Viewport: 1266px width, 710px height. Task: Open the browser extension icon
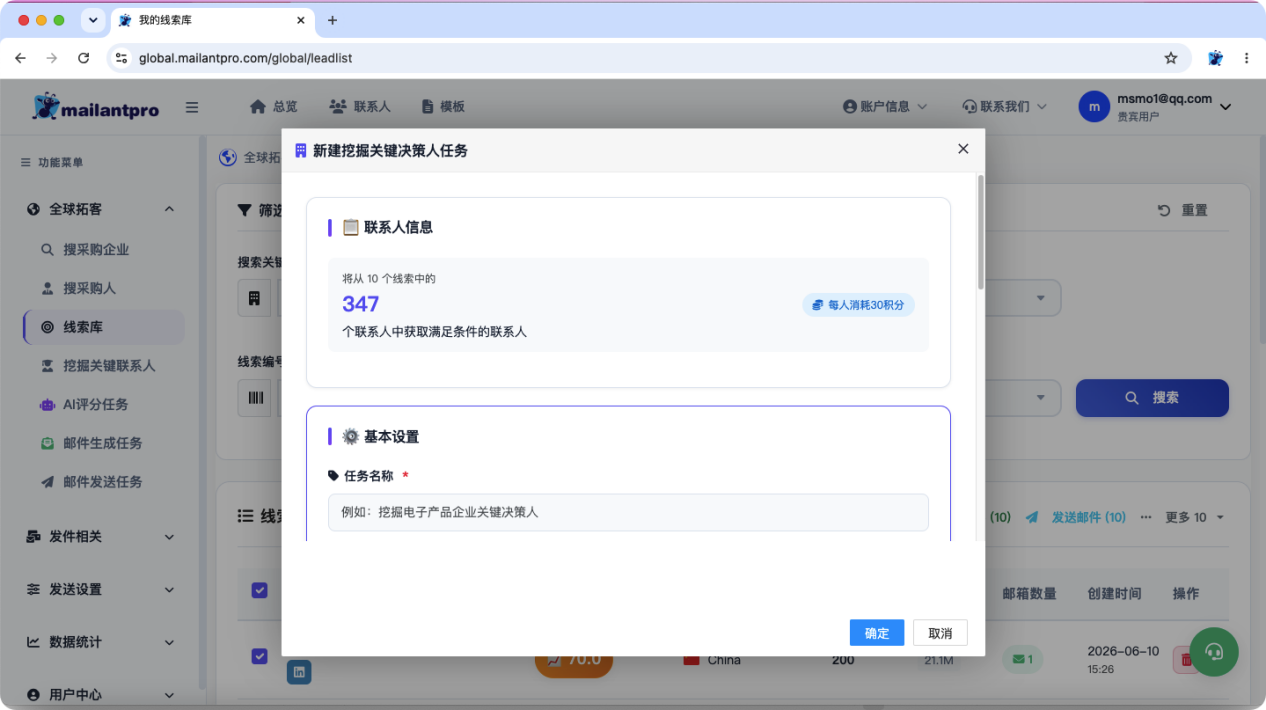(1215, 58)
